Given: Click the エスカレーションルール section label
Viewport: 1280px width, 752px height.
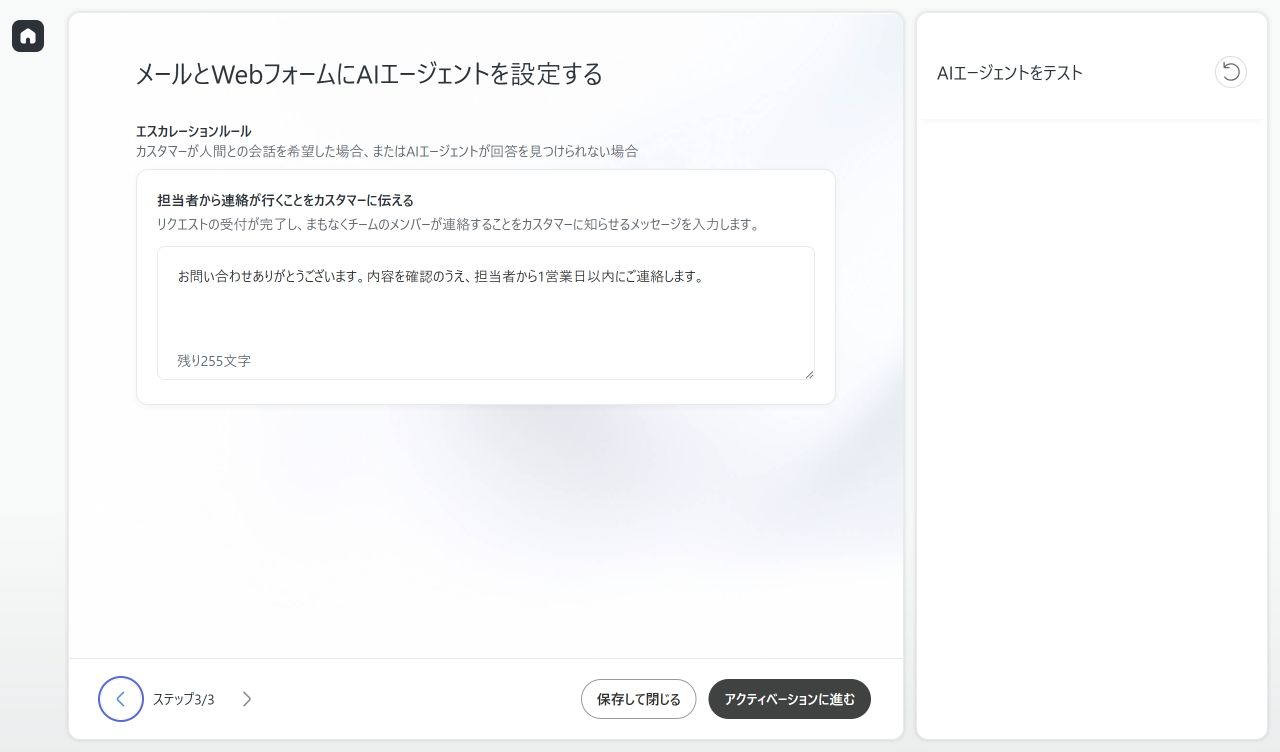Looking at the screenshot, I should 194,131.
